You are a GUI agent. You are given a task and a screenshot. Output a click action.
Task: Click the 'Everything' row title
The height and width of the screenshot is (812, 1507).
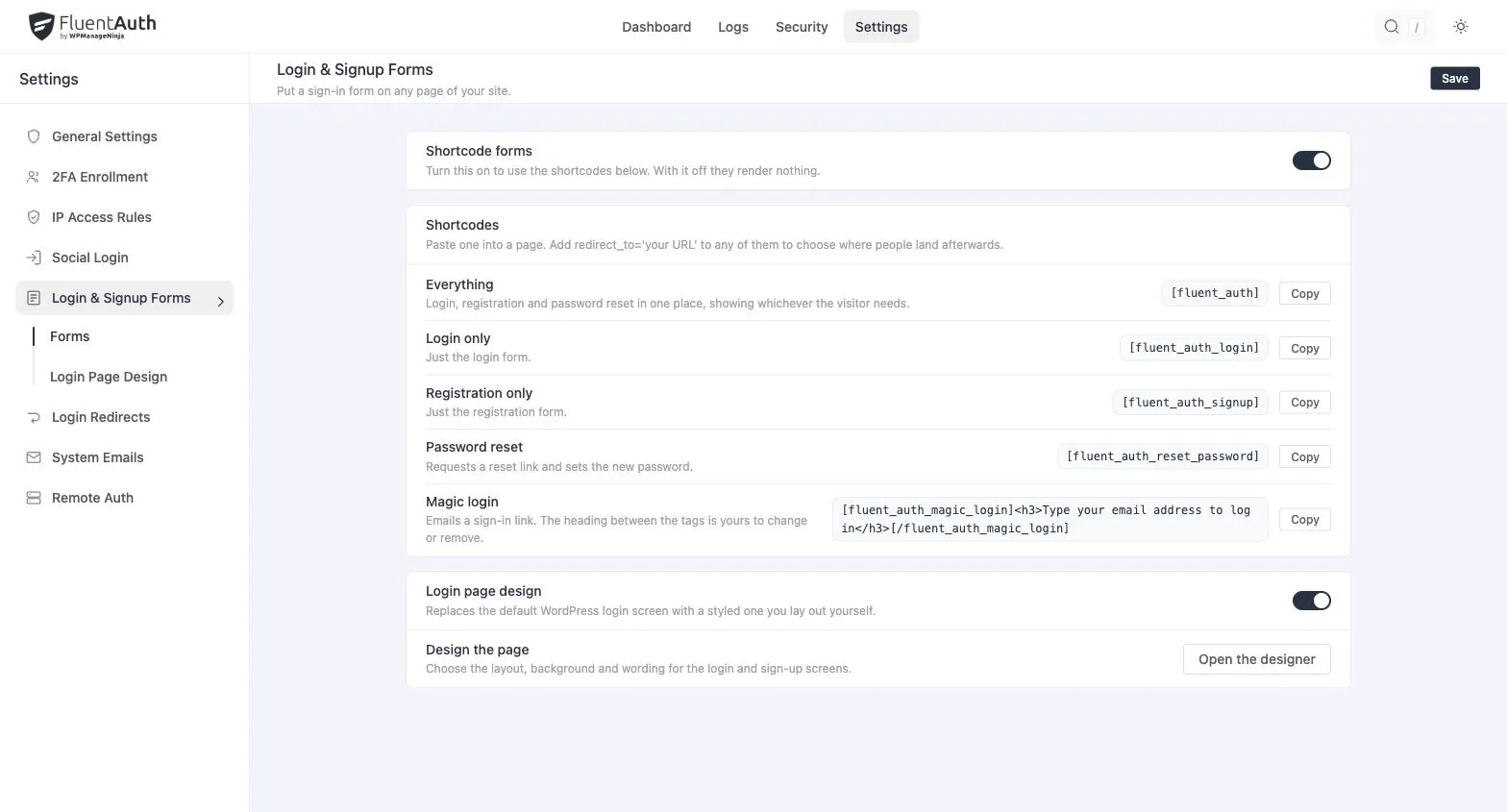click(459, 284)
